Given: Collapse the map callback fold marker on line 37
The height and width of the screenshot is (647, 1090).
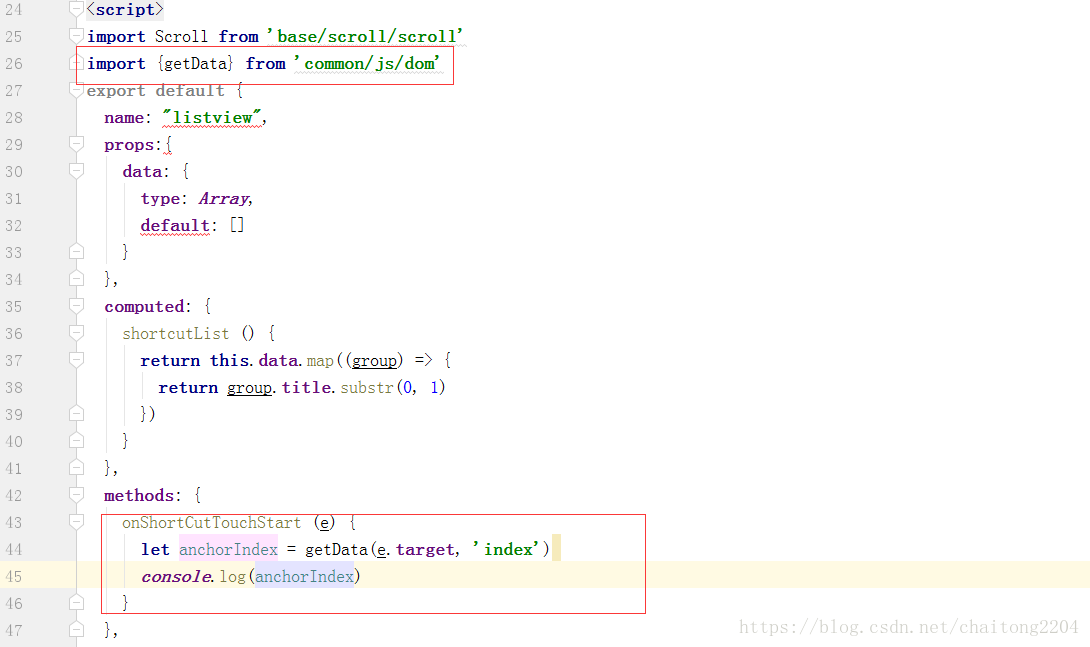Looking at the screenshot, I should coord(76,360).
